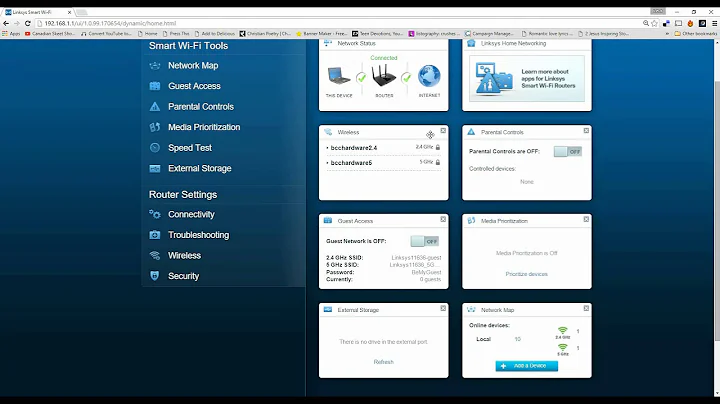The height and width of the screenshot is (404, 720).
Task: Select the Parental Controls warning triangle icon in sidebar
Action: coord(155,107)
